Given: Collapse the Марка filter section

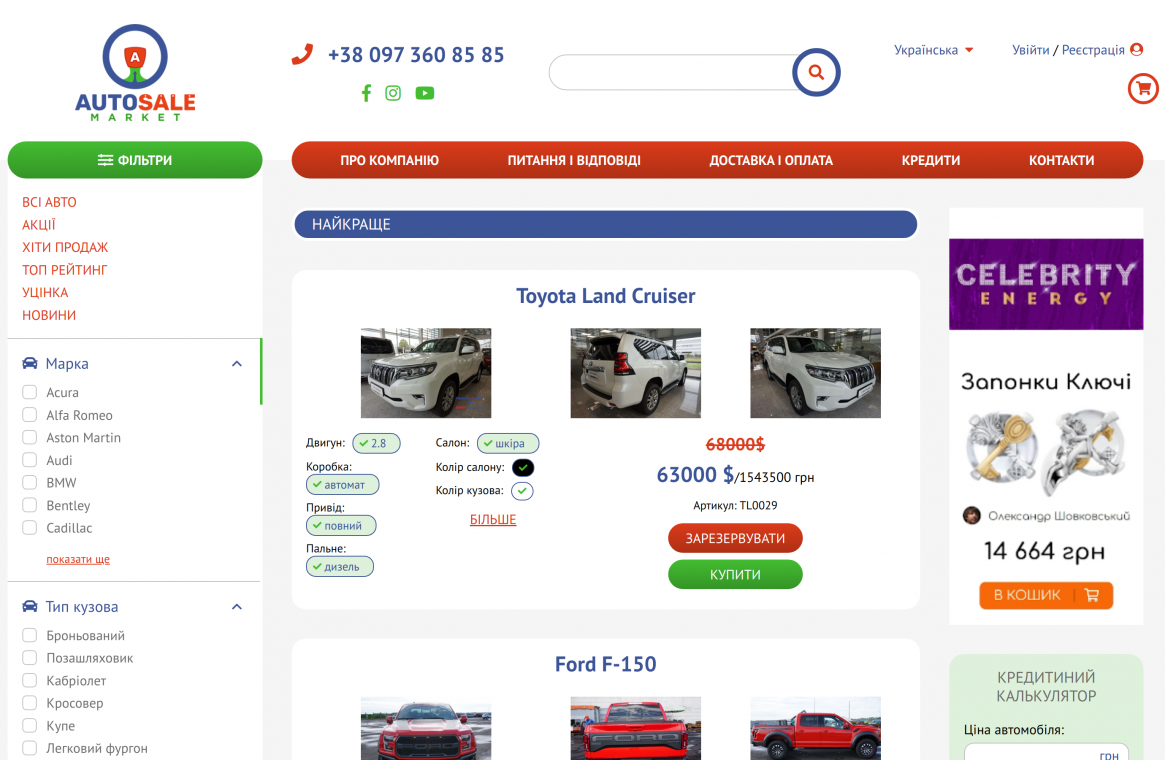Looking at the screenshot, I should coord(237,364).
